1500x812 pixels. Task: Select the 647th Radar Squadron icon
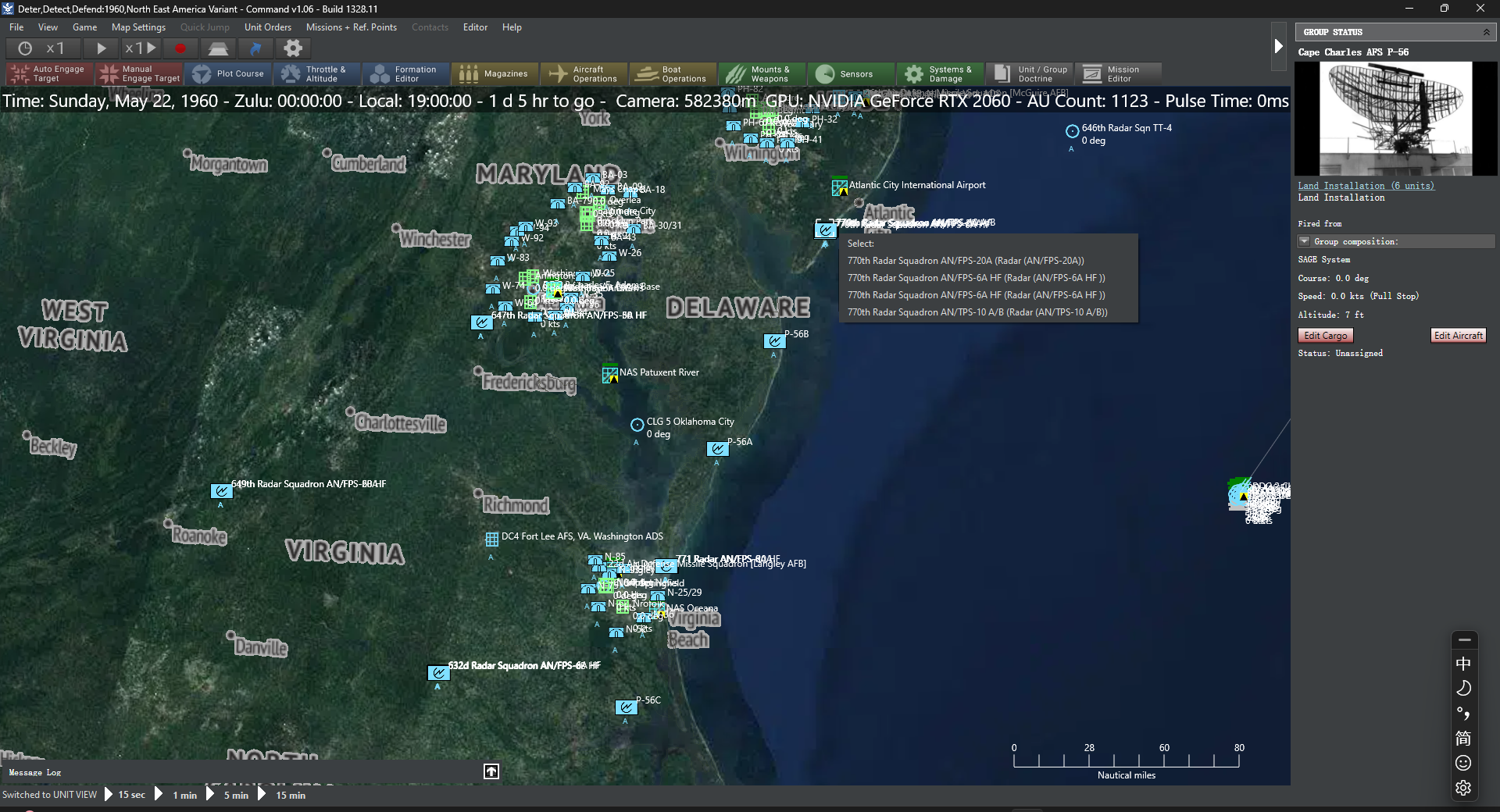click(481, 322)
